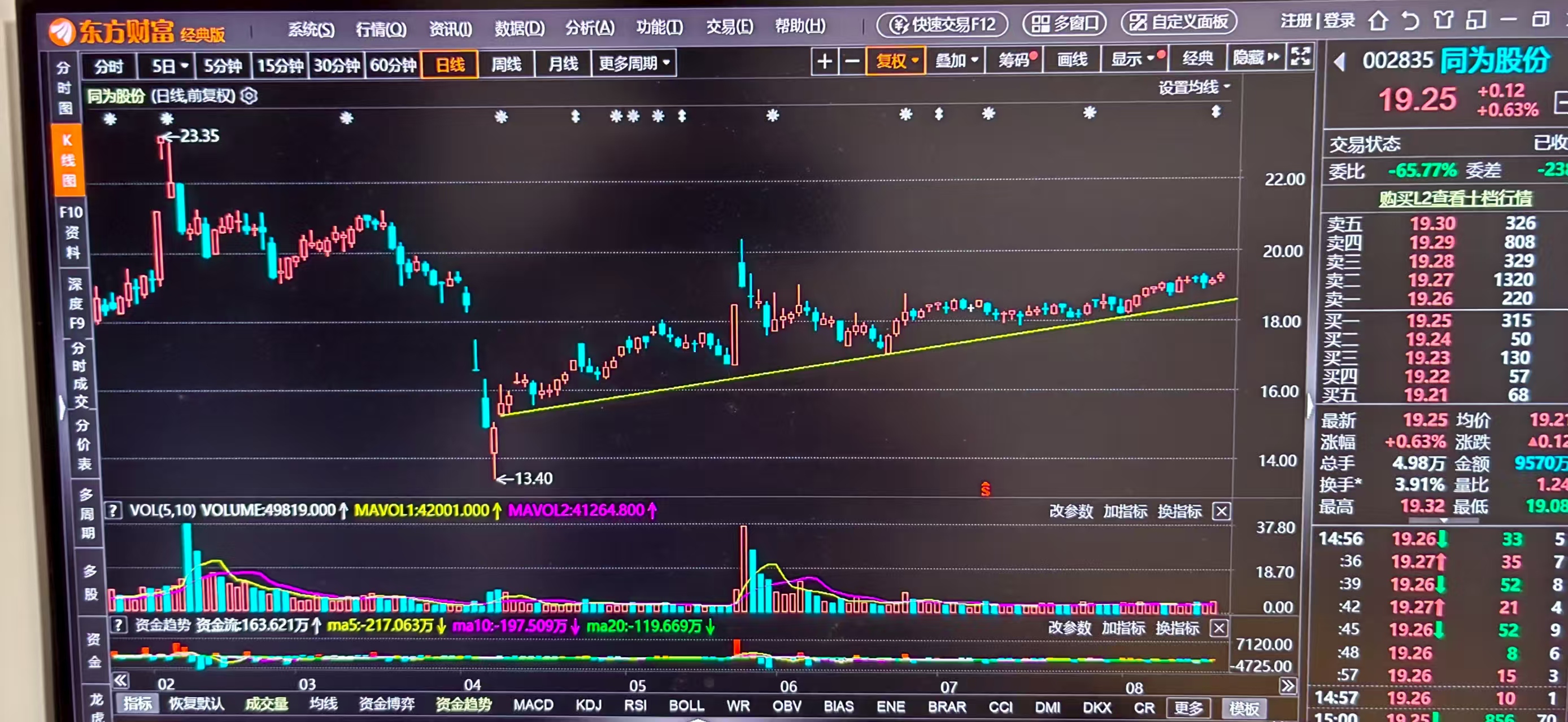
Task: Select 月线 monthly chart
Action: pyautogui.click(x=563, y=64)
